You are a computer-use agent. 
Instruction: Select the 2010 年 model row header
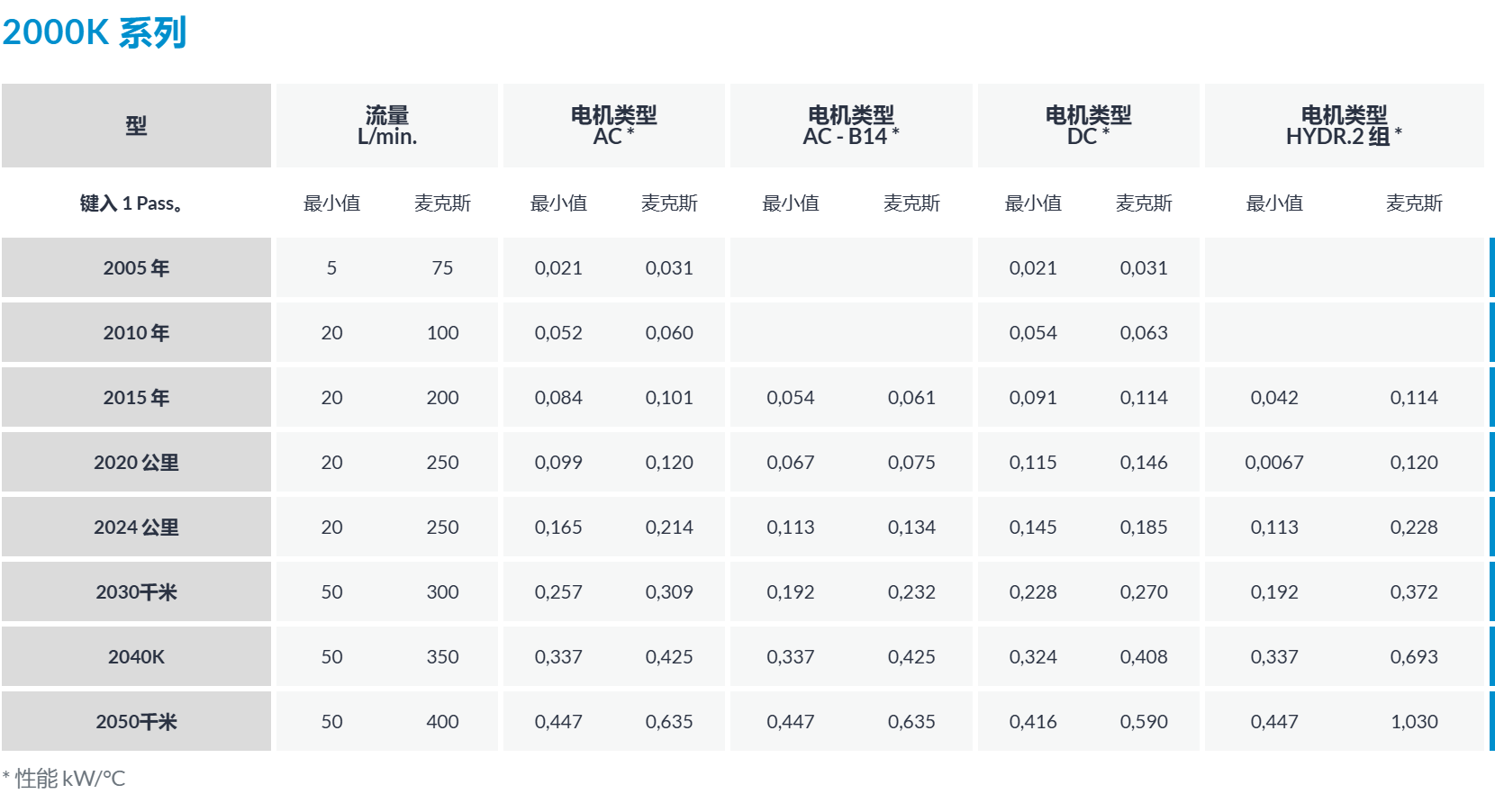tap(136, 332)
